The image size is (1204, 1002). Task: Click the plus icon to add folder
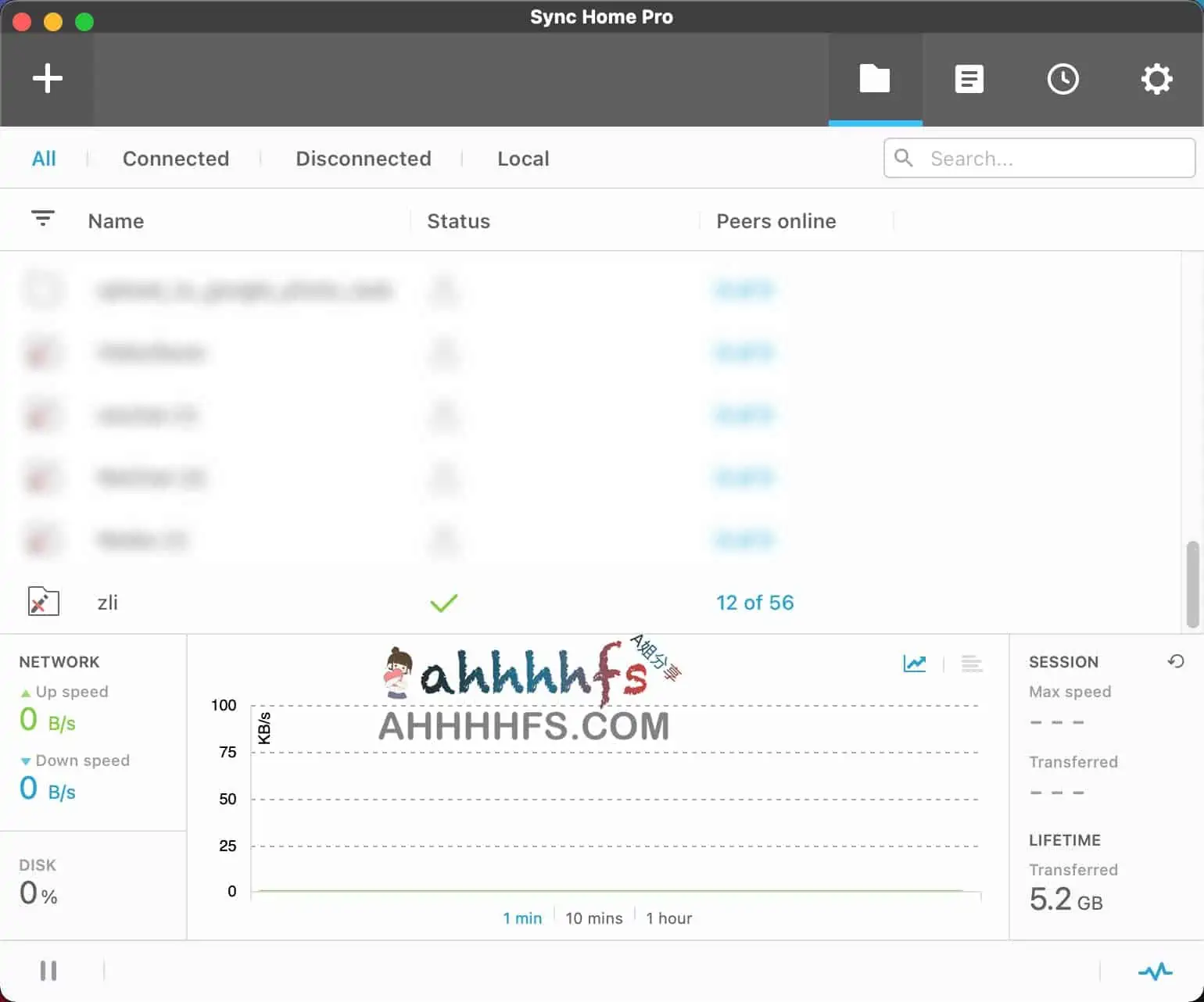pyautogui.click(x=47, y=79)
